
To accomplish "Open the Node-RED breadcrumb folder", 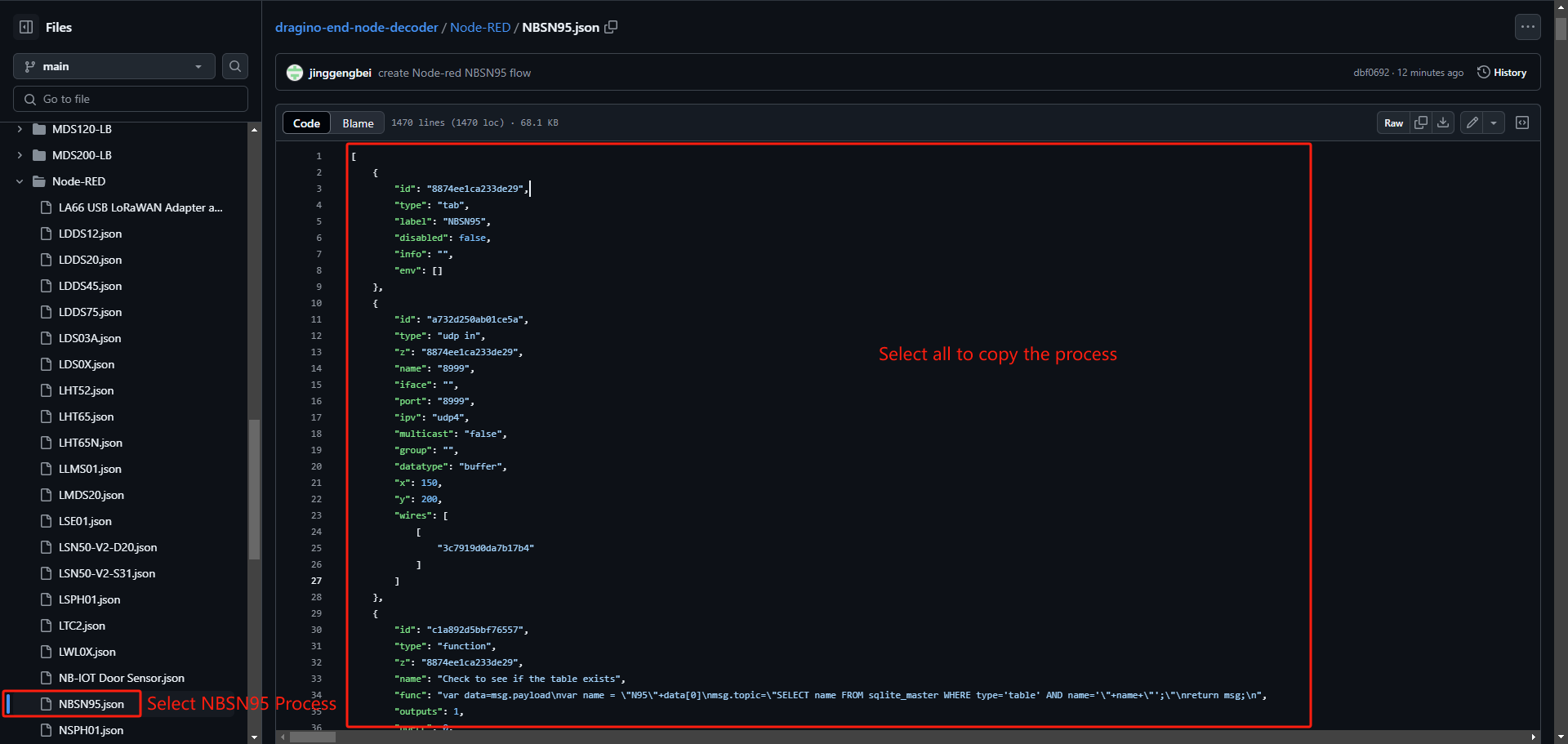I will pos(480,27).
